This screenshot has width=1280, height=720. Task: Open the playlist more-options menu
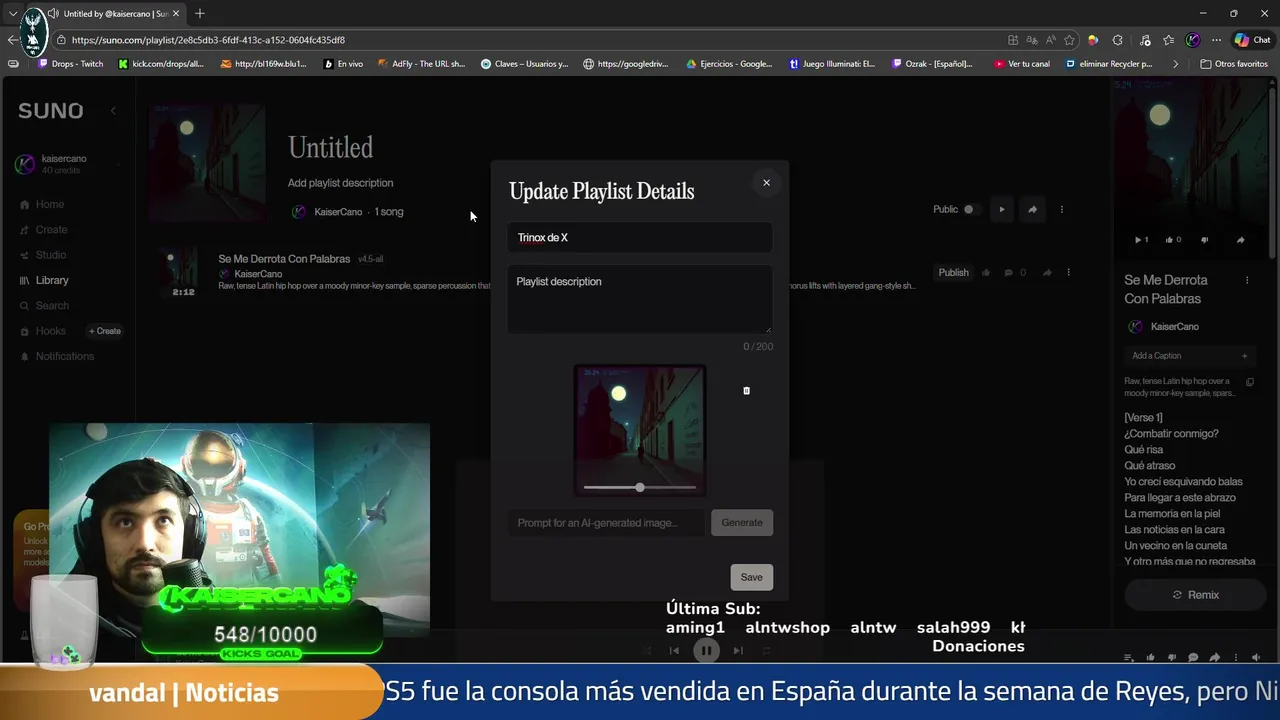click(1062, 210)
